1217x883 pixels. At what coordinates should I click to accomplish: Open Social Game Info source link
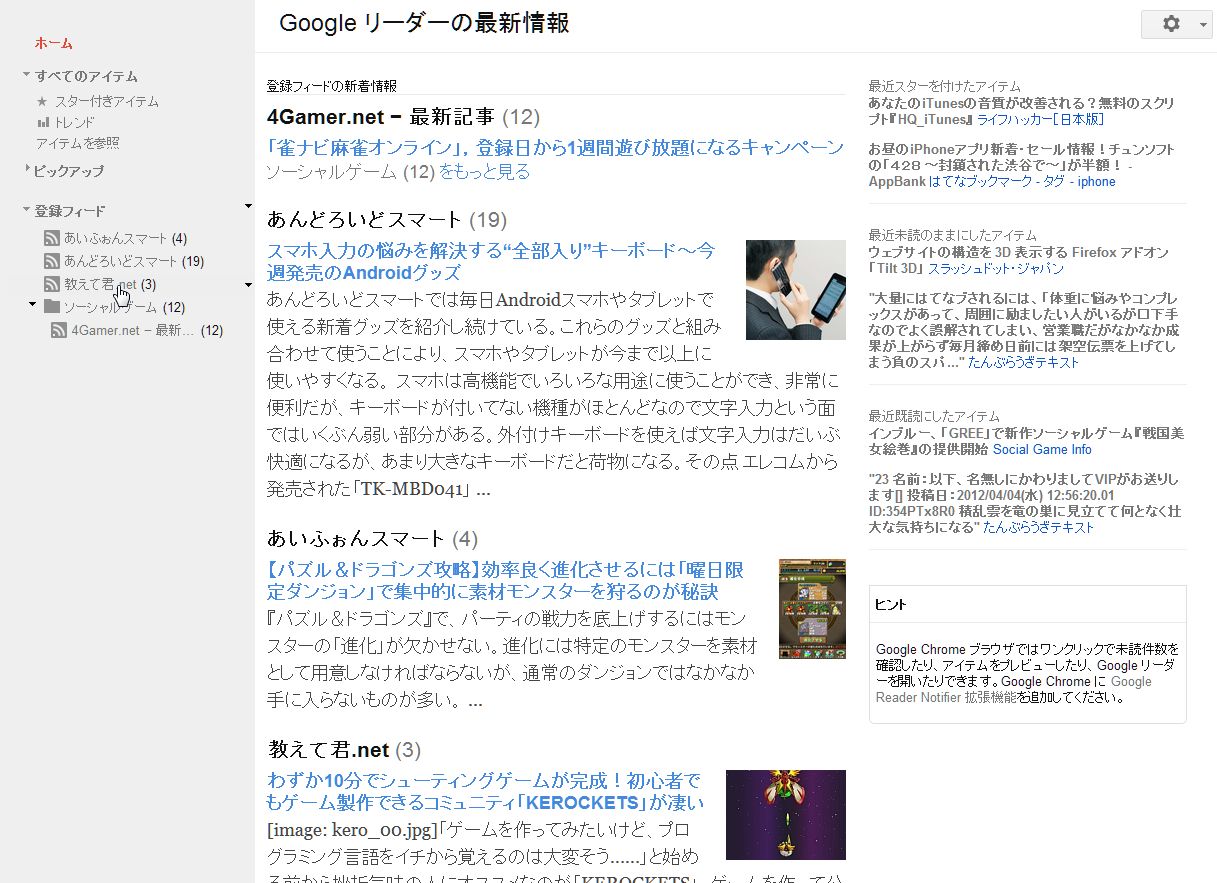coord(1042,450)
